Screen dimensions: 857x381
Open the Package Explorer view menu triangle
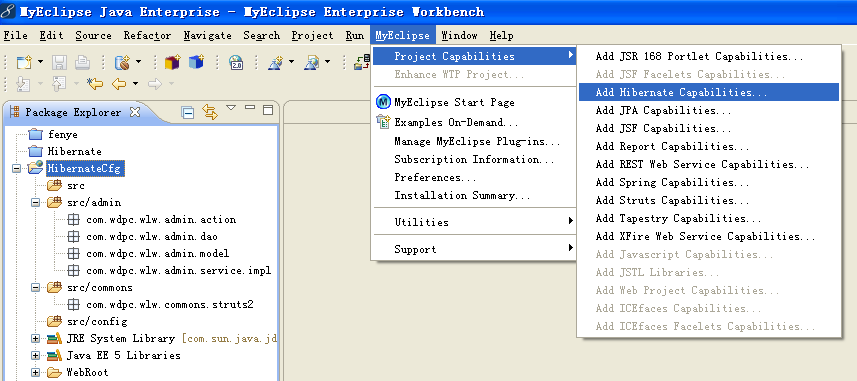point(231,108)
